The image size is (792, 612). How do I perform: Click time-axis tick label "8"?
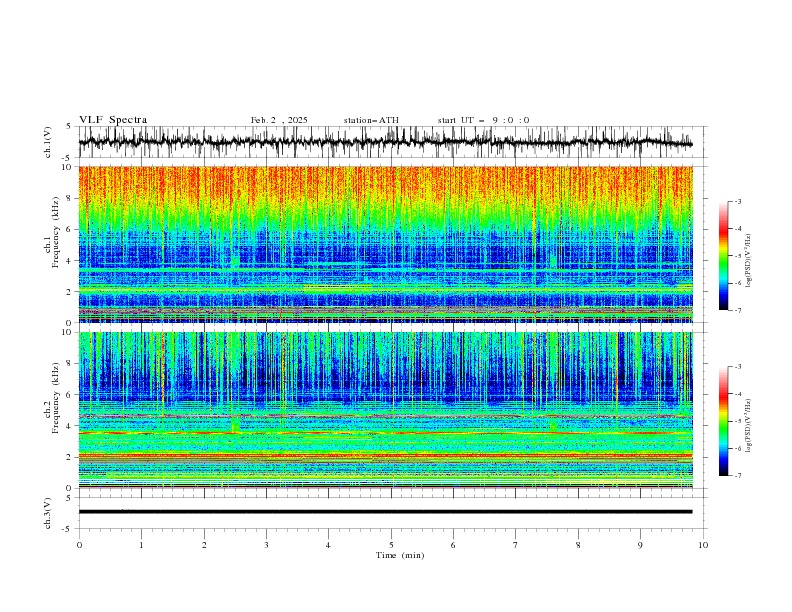(578, 545)
